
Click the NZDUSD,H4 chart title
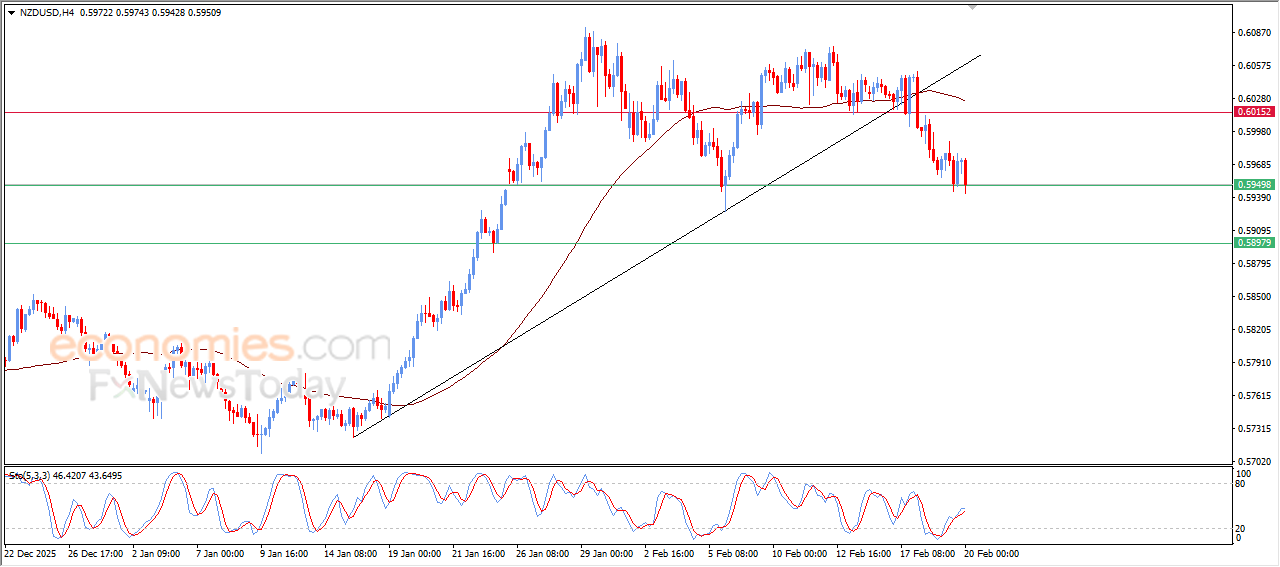point(47,12)
